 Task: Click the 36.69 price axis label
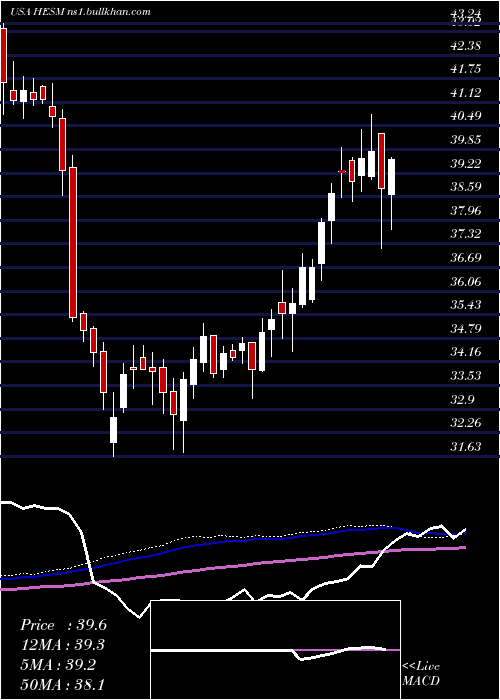point(465,258)
